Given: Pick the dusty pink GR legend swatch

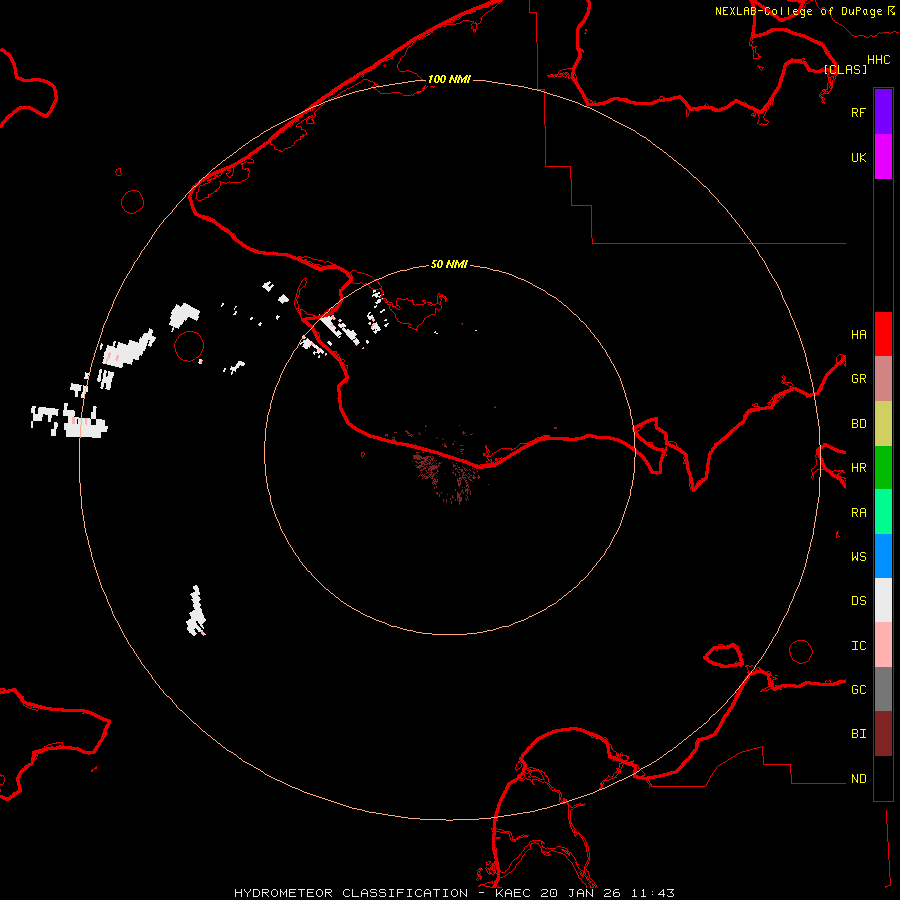Looking at the screenshot, I should click(883, 379).
